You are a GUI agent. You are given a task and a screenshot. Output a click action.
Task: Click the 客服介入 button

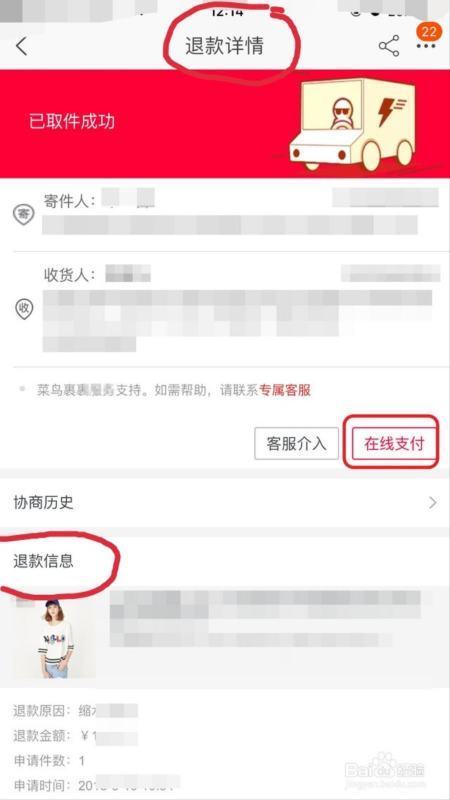[296, 443]
